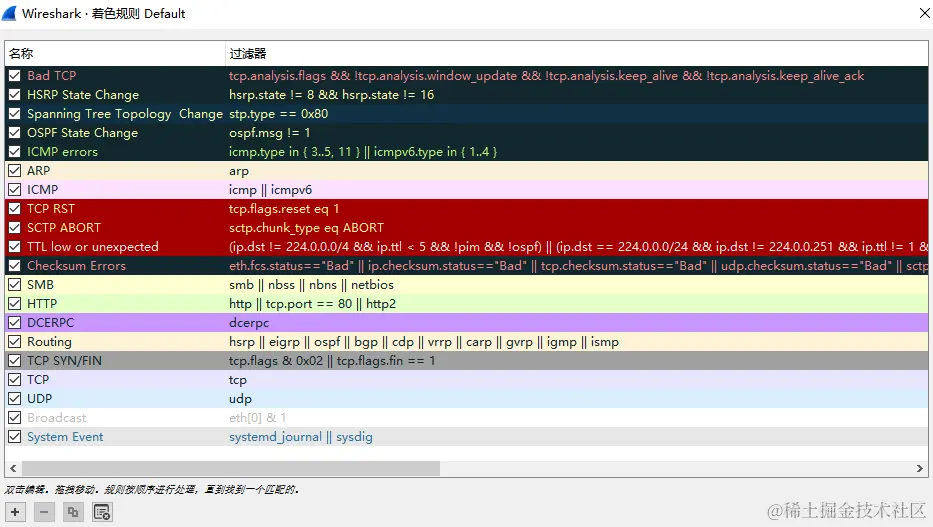Toggle the System Event checkbox
Image resolution: width=933 pixels, height=527 pixels.
click(15, 437)
